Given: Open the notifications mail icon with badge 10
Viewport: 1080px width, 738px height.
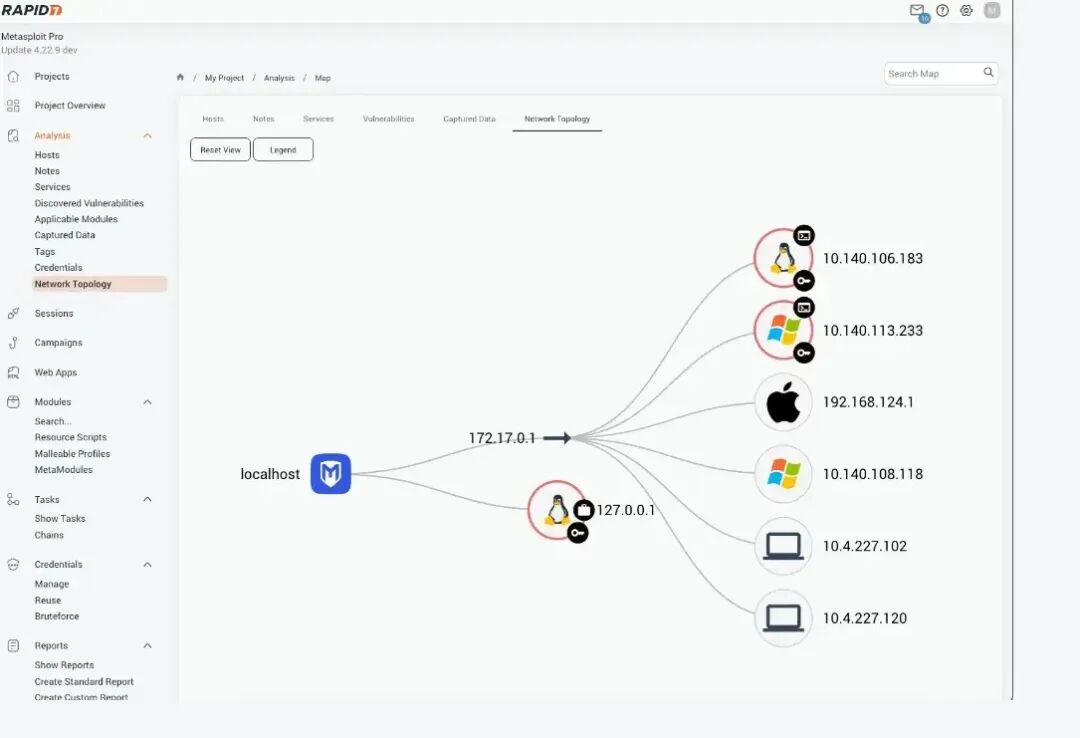Looking at the screenshot, I should pos(916,11).
